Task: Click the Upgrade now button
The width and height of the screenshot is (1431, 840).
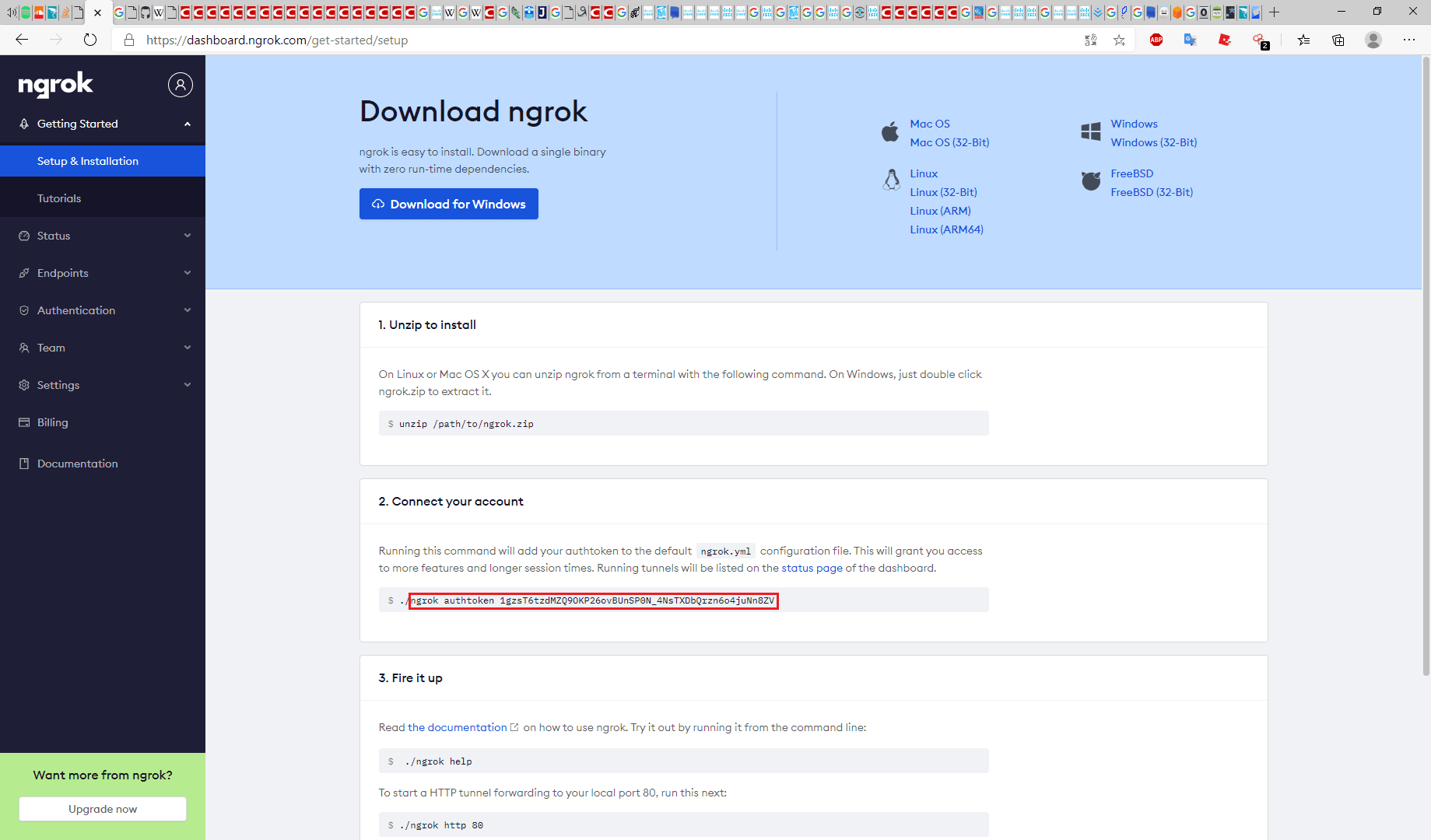Action: click(x=103, y=809)
